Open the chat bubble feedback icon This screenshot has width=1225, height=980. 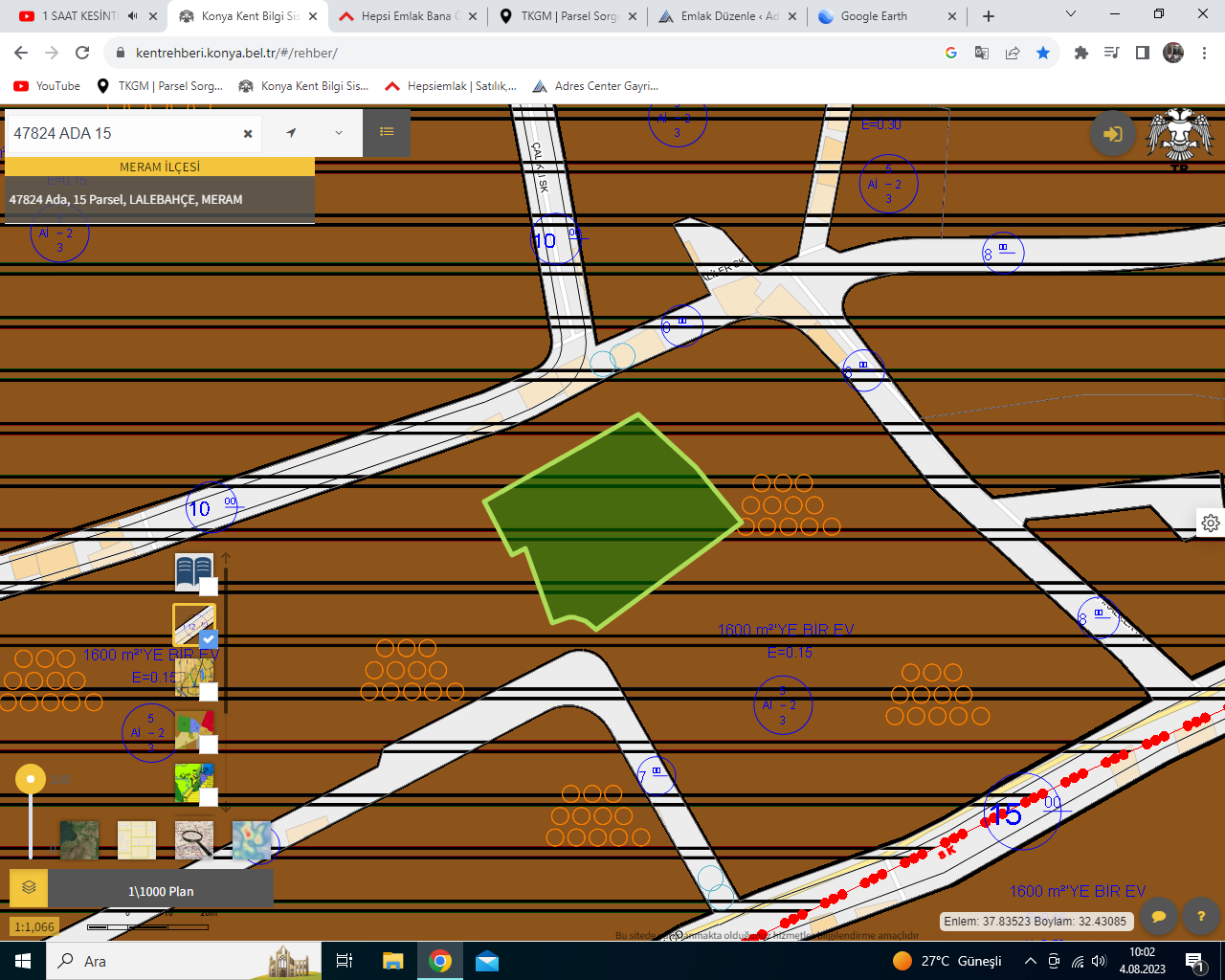(1159, 916)
